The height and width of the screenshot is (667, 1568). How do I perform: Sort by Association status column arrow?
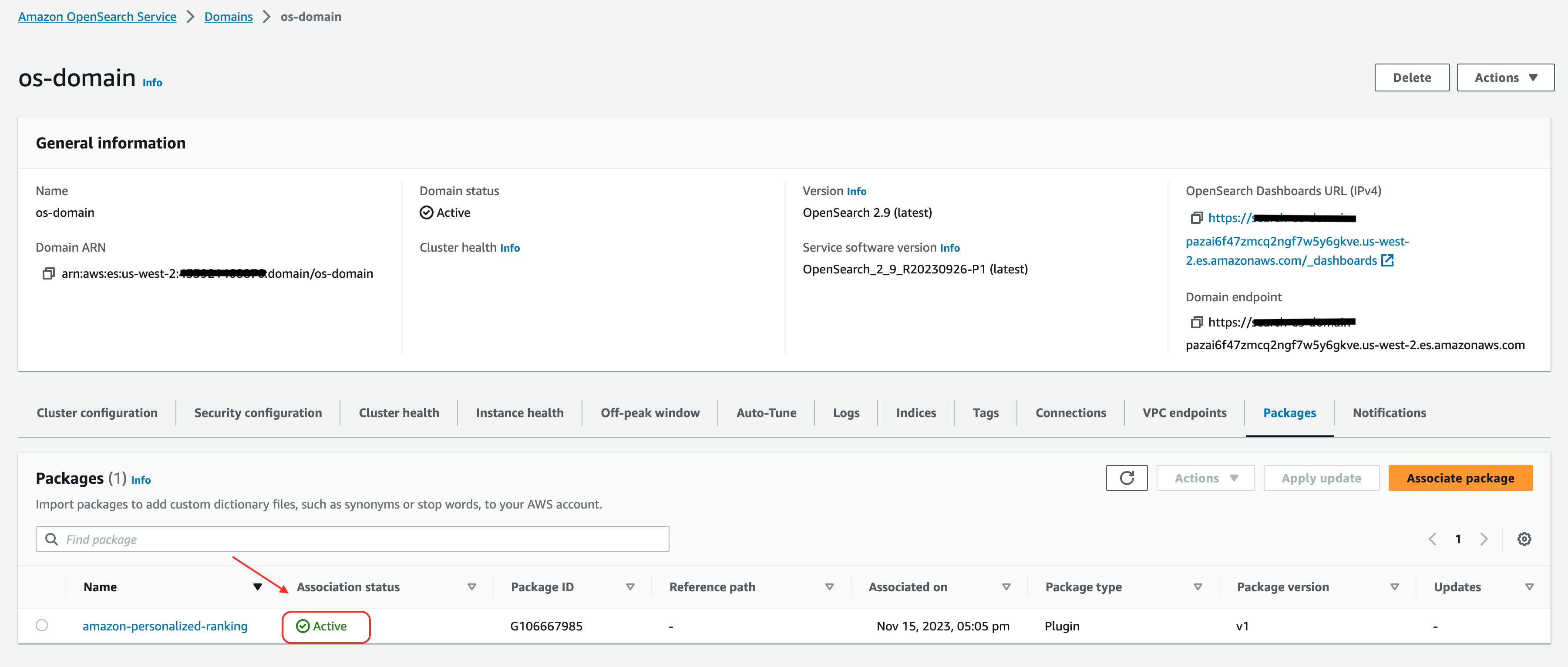[471, 587]
